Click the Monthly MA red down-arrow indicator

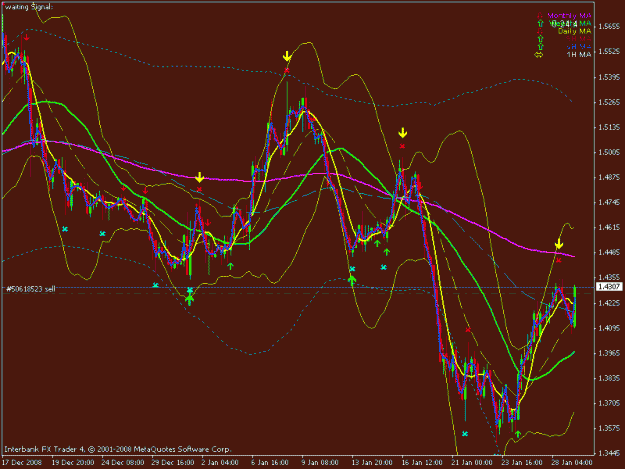[540, 16]
